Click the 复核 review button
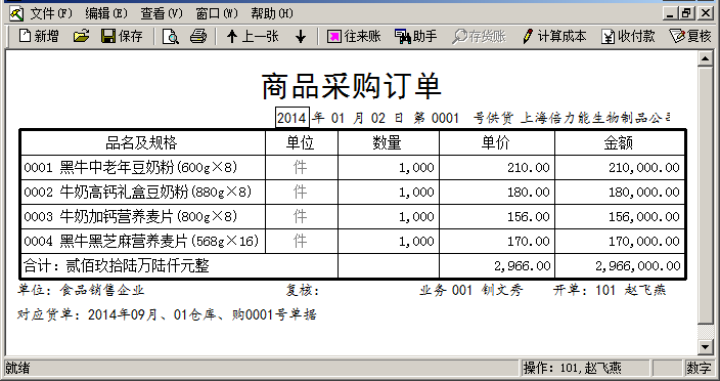Viewport: 720px width, 381px height. [690, 36]
